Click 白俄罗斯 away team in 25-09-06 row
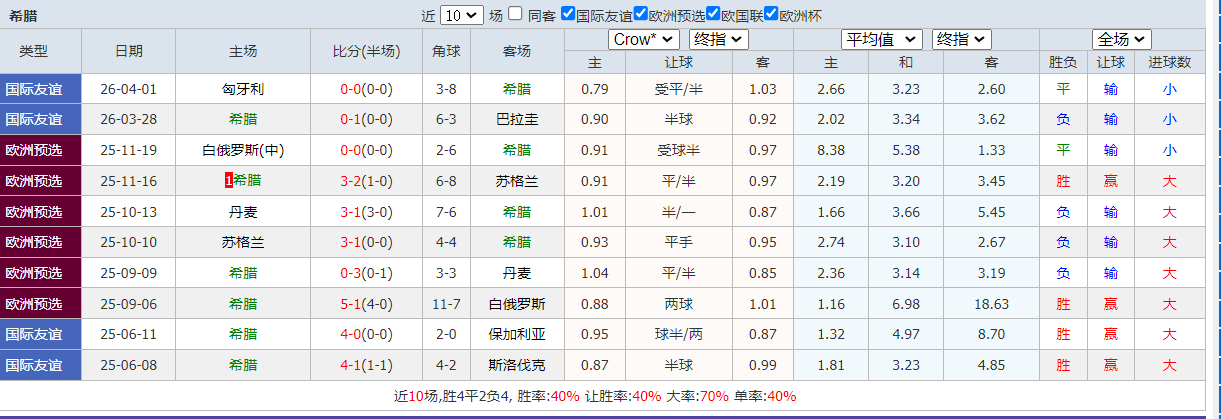Viewport: 1221px width, 419px height. pos(517,304)
